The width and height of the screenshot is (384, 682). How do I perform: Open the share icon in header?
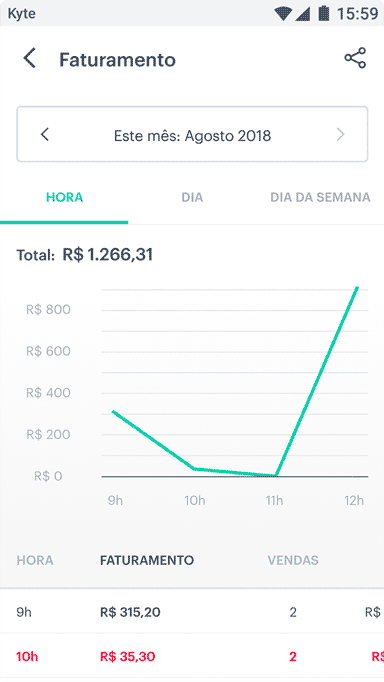click(x=355, y=58)
